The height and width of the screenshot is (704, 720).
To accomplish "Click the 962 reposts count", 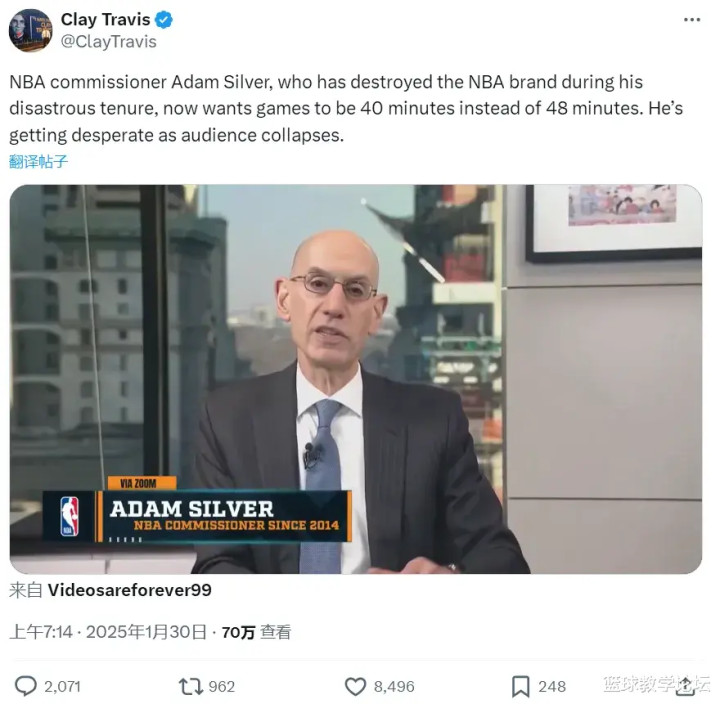I will tap(222, 687).
